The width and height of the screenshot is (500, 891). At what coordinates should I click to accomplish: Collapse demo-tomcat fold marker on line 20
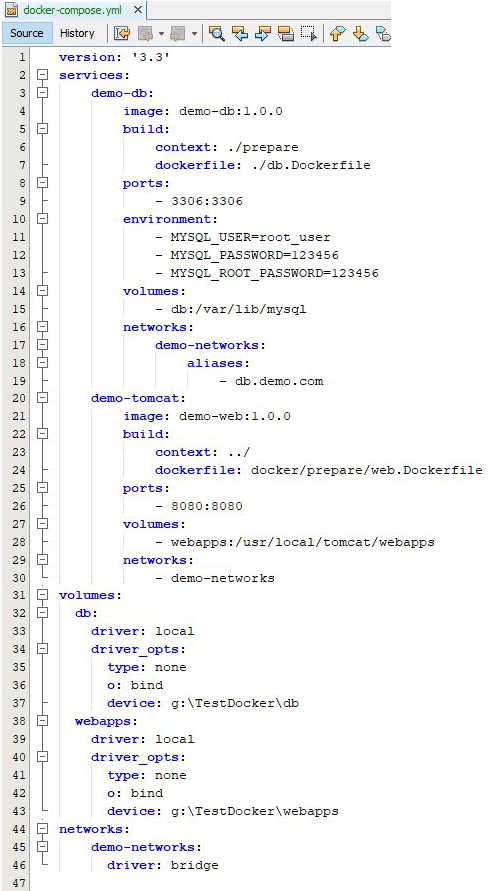coord(42,398)
